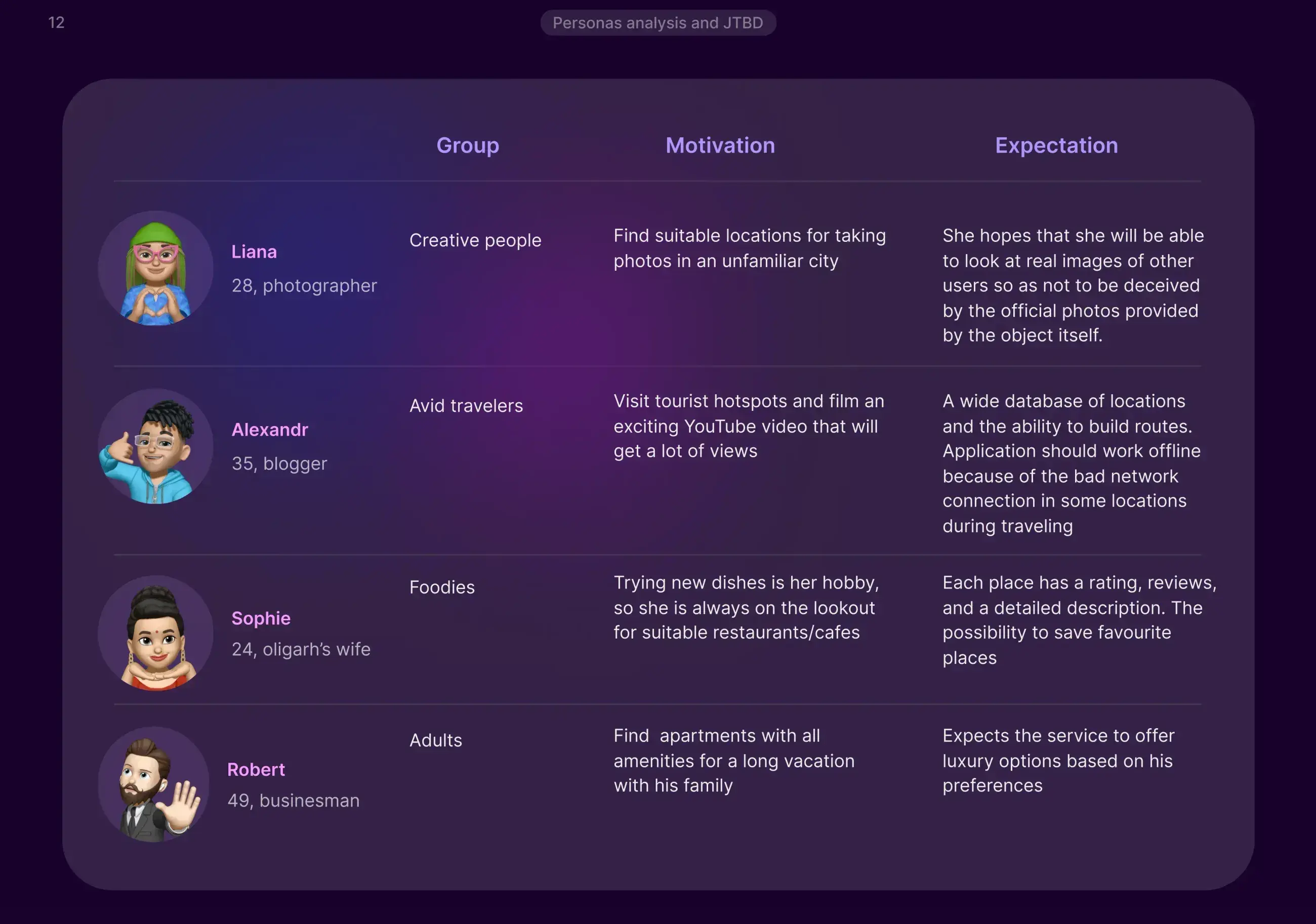Image resolution: width=1316 pixels, height=924 pixels.
Task: Click Liana's green-haired avatar
Action: coord(155,268)
